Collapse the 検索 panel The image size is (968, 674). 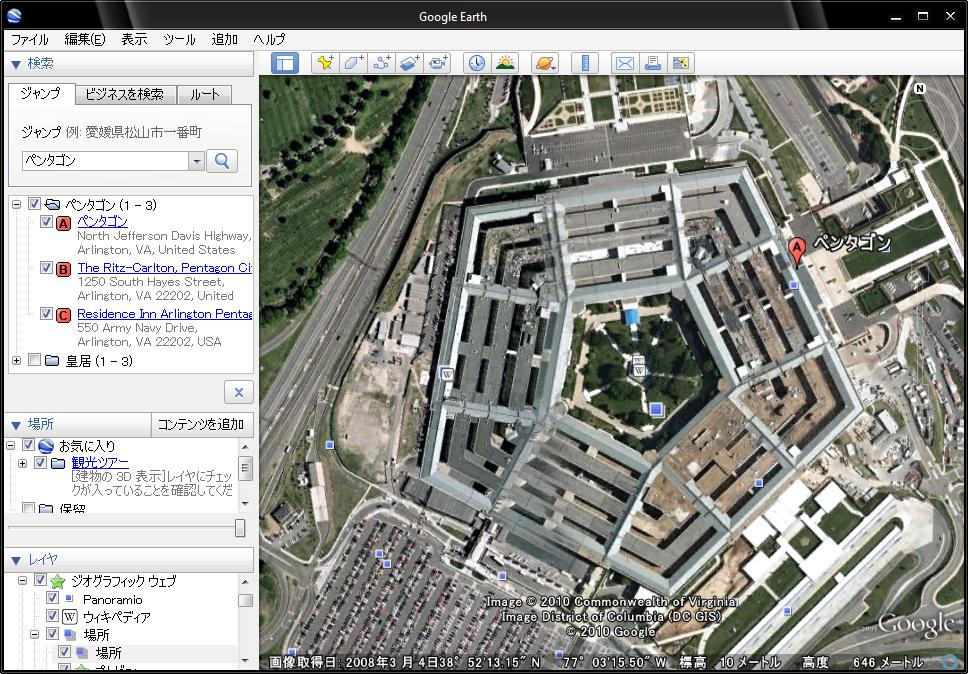(16, 64)
